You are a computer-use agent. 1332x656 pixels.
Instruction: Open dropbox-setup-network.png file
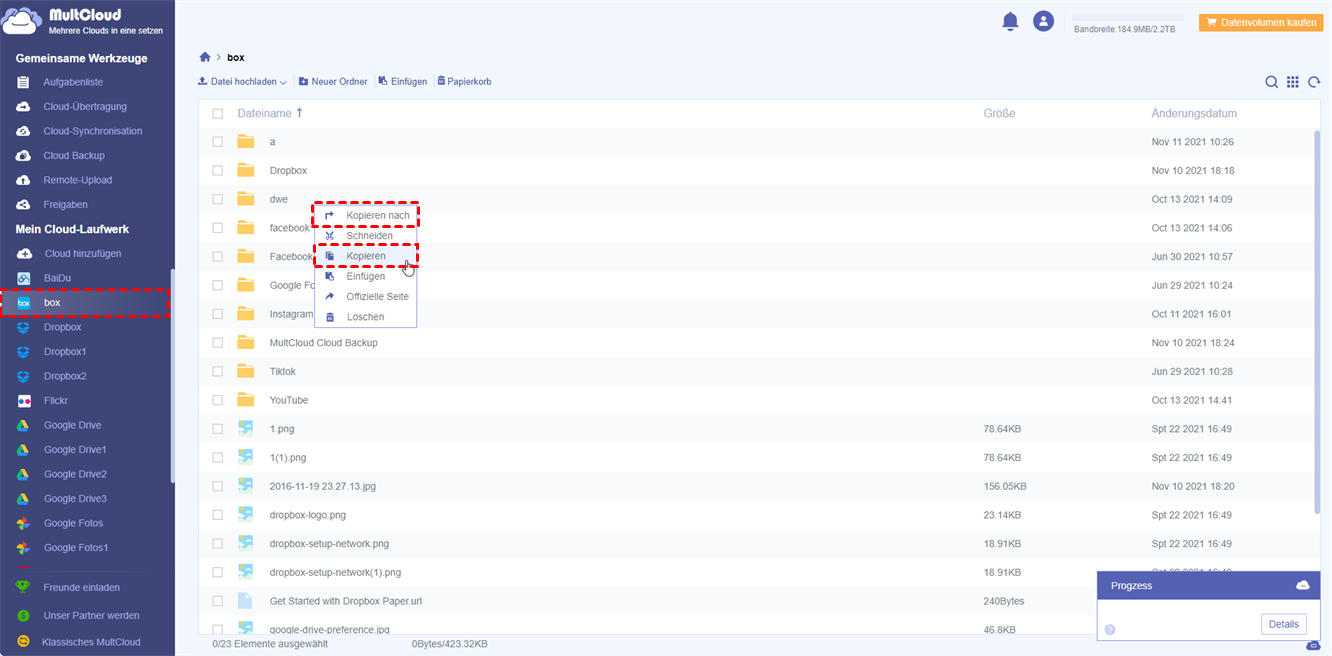[329, 544]
